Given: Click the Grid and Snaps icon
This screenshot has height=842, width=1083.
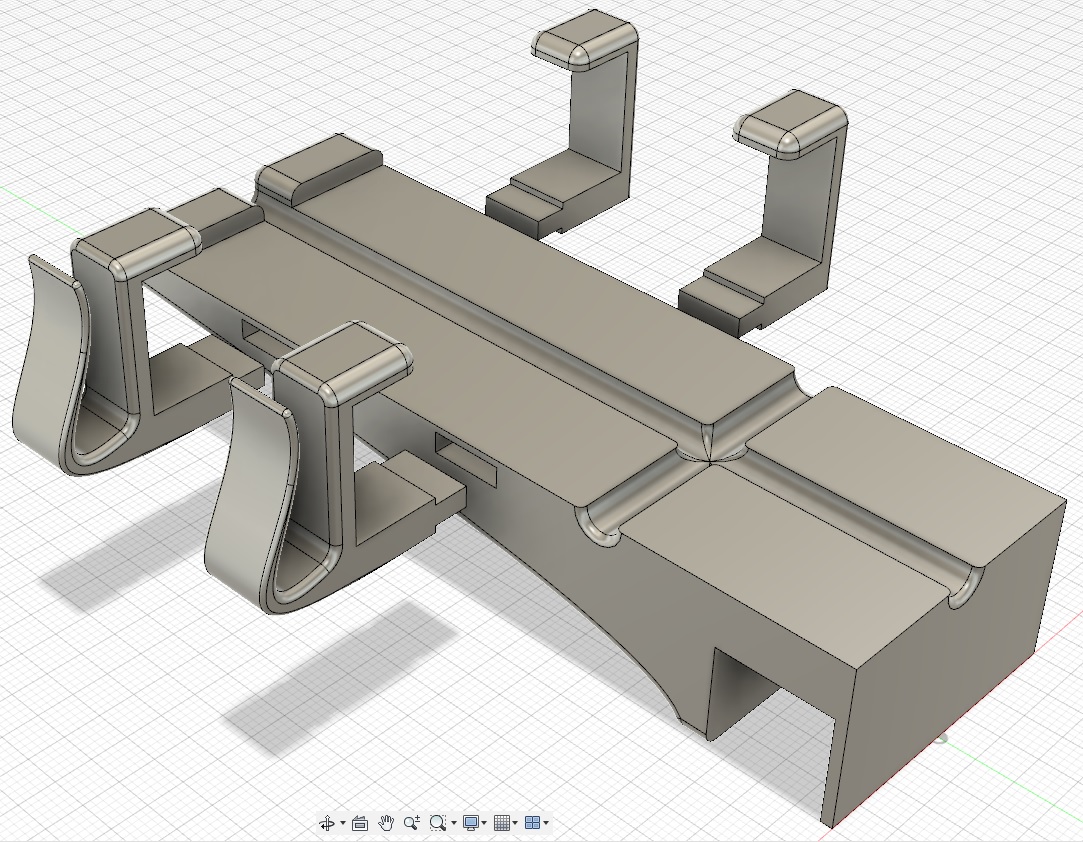Looking at the screenshot, I should pos(503,823).
